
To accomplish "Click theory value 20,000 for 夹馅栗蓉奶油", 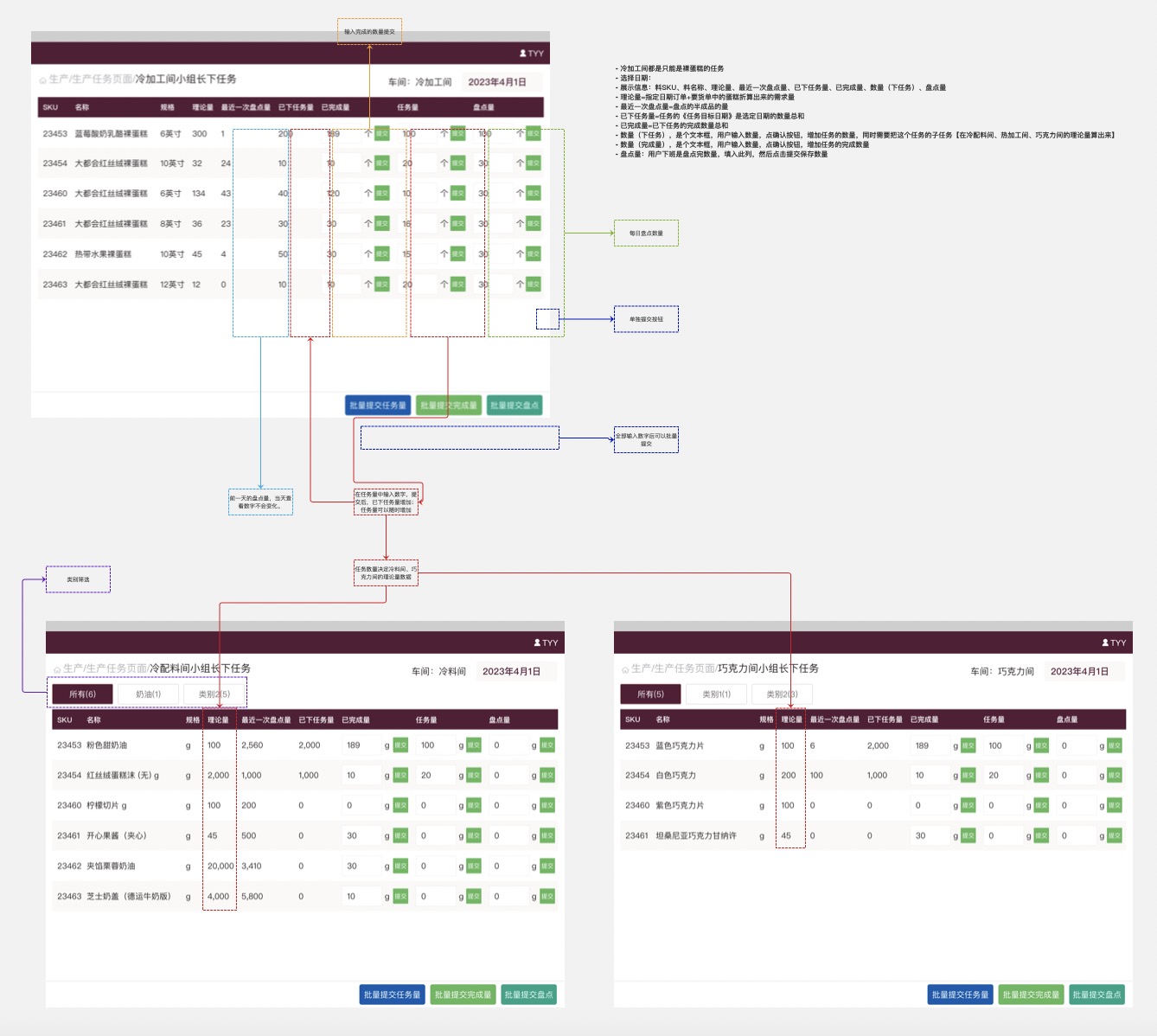I will (x=221, y=866).
